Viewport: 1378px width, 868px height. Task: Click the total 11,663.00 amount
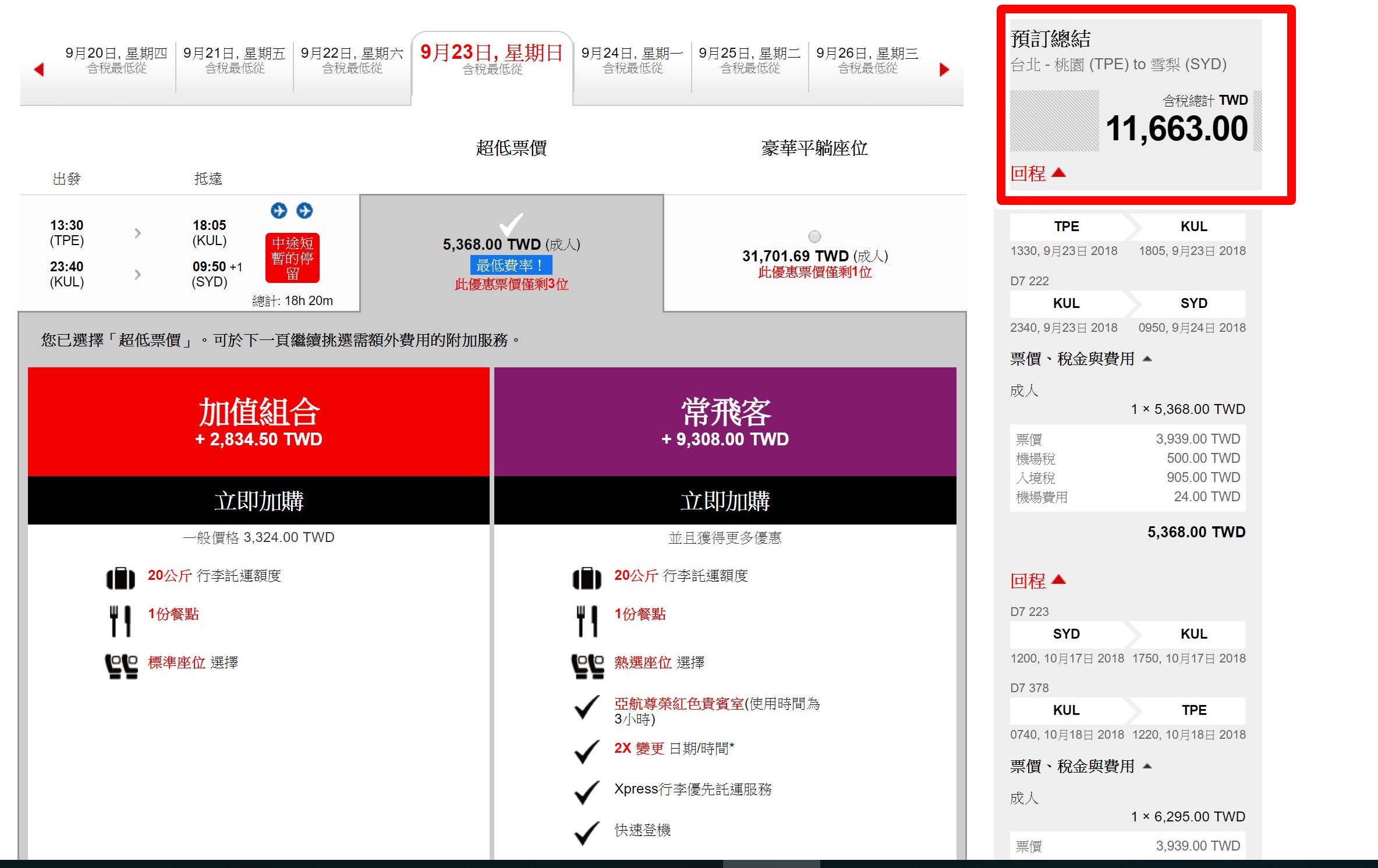coord(1177,128)
